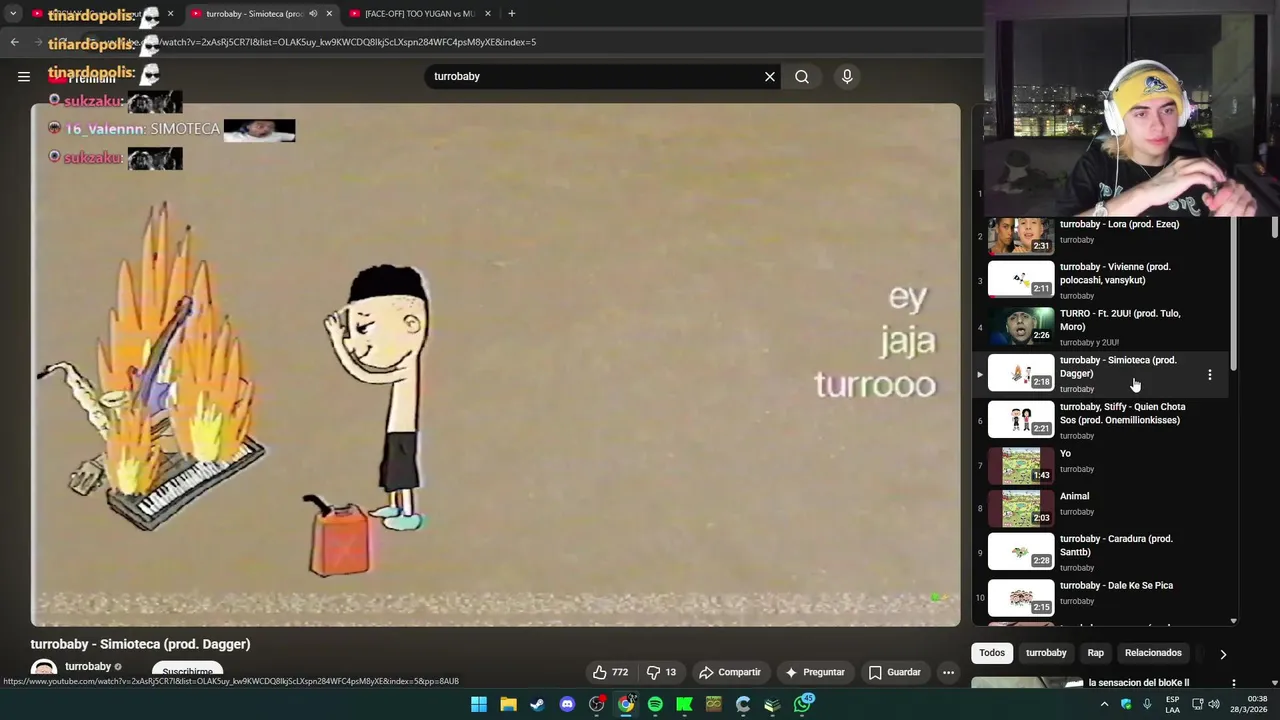Open Kick app from the taskbar
1280x720 pixels.
pyautogui.click(x=685, y=704)
